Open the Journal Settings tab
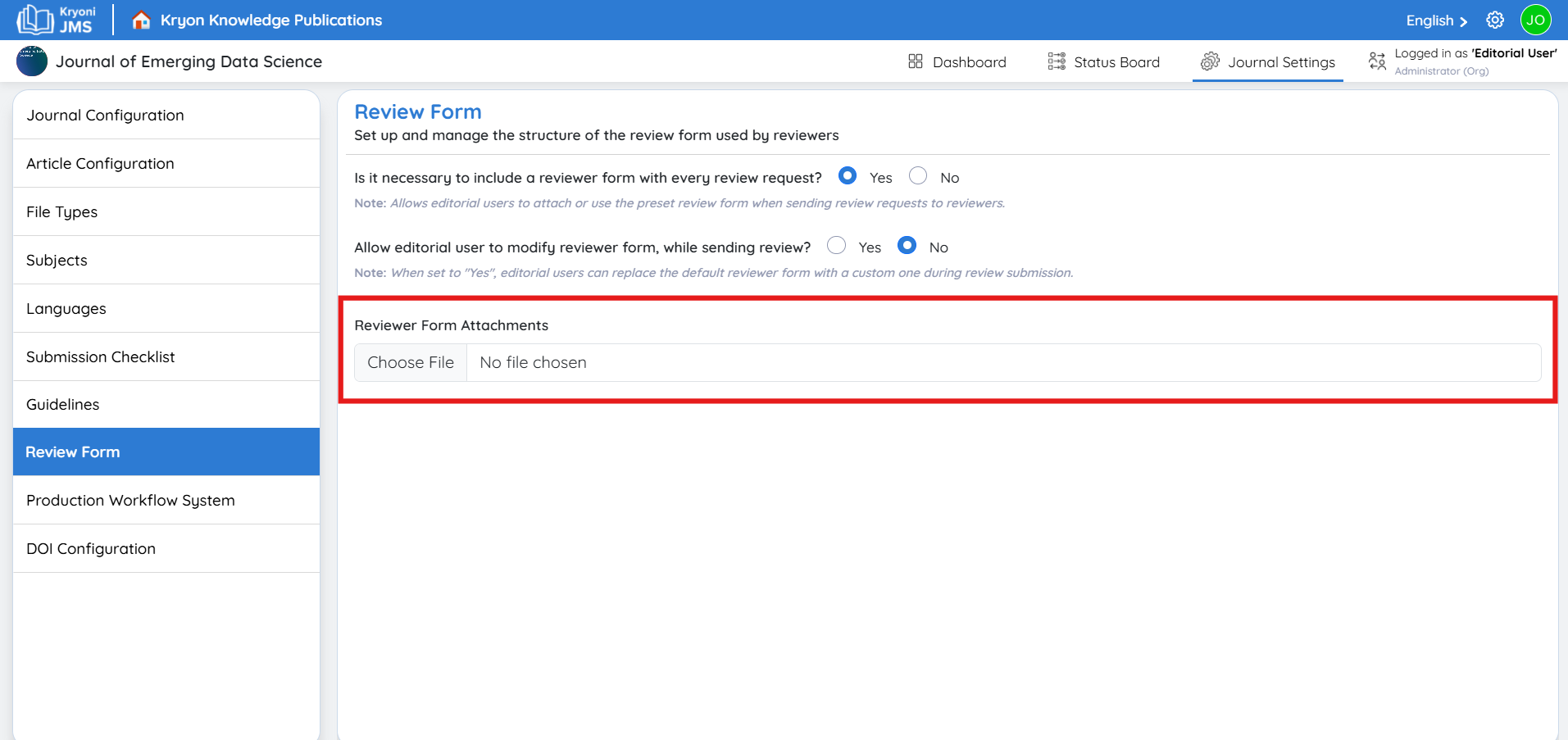The height and width of the screenshot is (740, 1568). click(x=1268, y=62)
